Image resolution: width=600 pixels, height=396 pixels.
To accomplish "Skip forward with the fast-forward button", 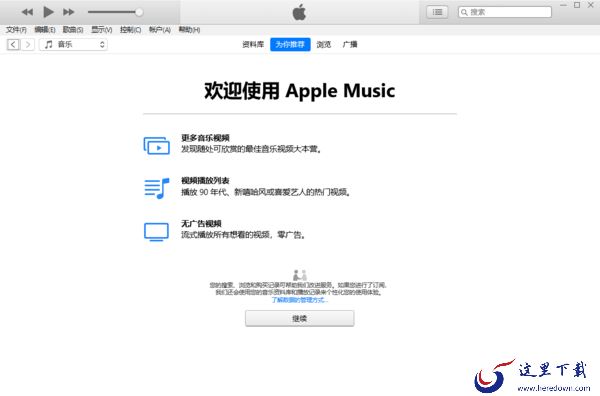I will click(x=69, y=12).
